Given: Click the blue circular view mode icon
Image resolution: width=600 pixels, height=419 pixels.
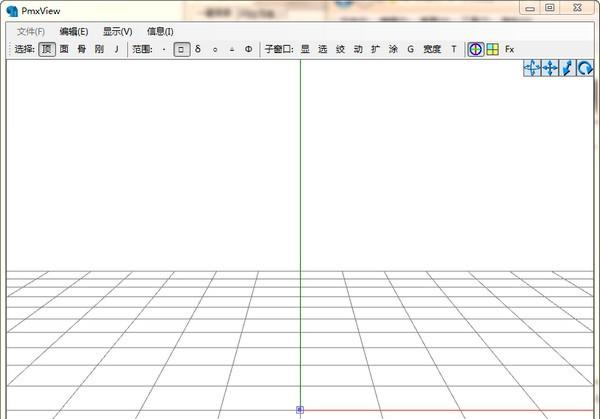Looking at the screenshot, I should tap(475, 49).
